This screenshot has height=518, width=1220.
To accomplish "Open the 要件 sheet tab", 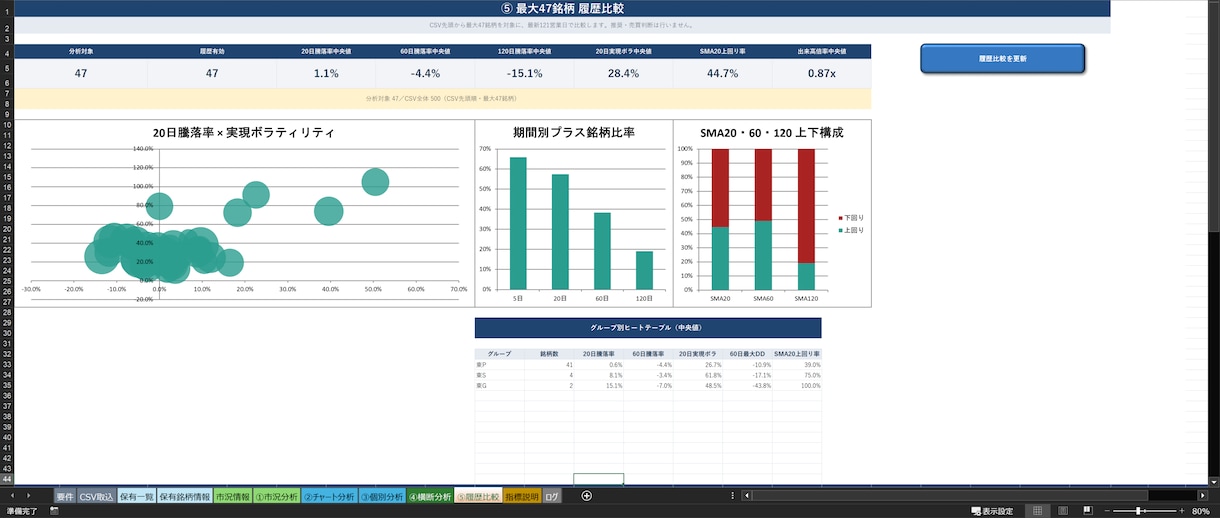I will (x=65, y=496).
